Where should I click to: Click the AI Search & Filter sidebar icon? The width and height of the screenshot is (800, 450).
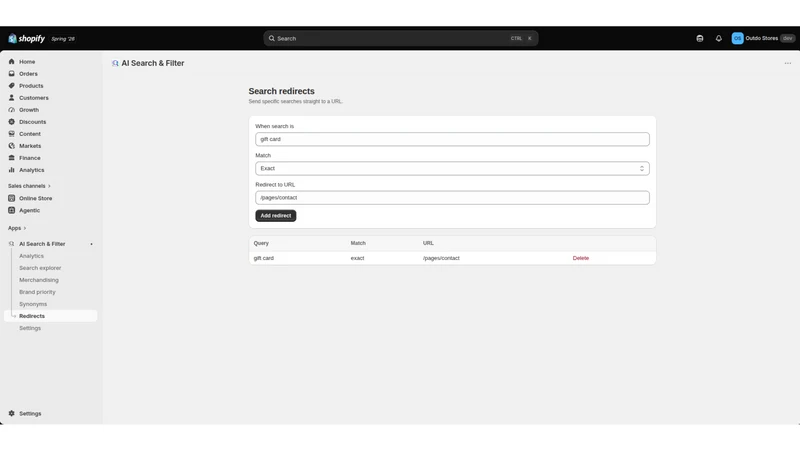pos(12,244)
